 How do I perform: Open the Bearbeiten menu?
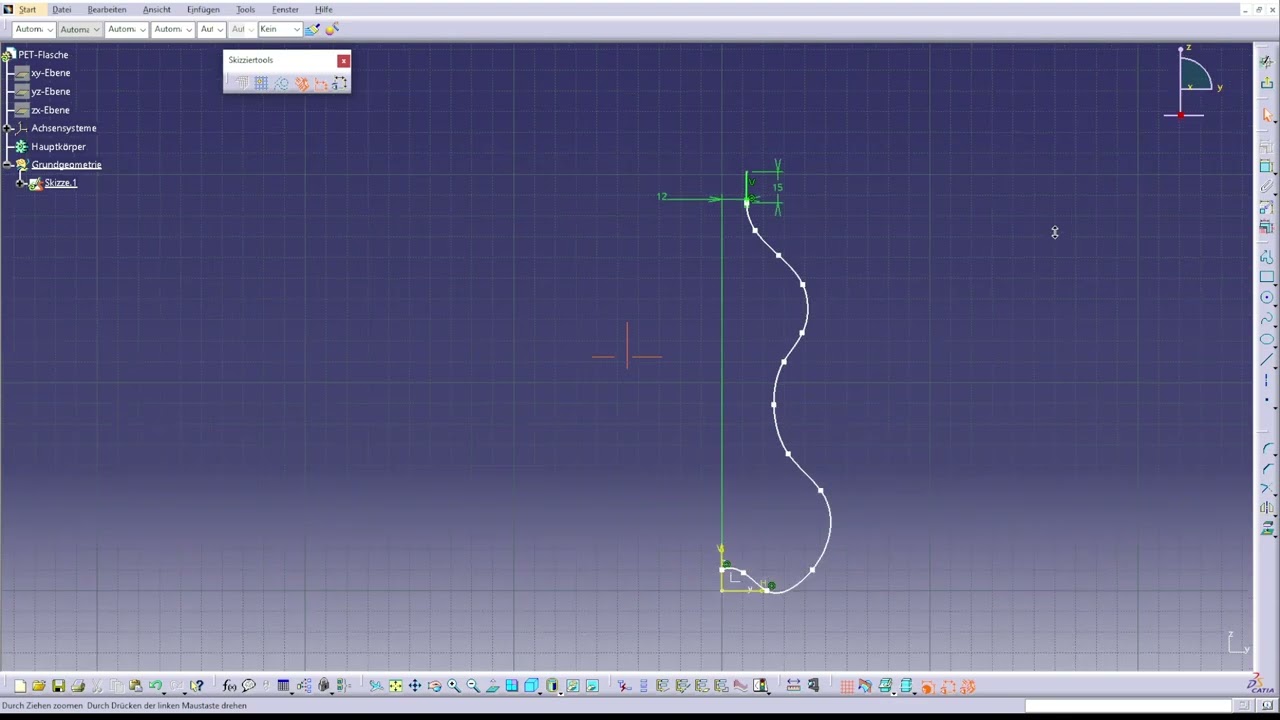point(107,9)
